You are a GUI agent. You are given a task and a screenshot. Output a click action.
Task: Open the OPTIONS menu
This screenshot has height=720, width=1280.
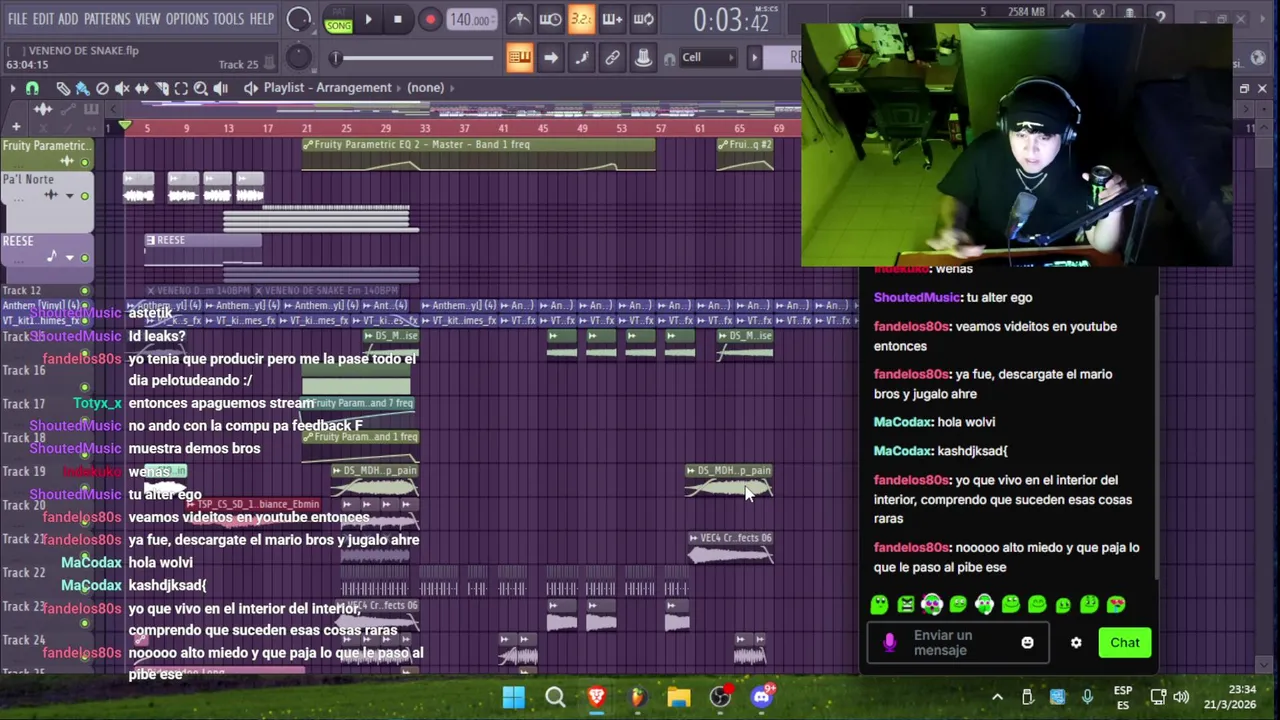[x=187, y=19]
